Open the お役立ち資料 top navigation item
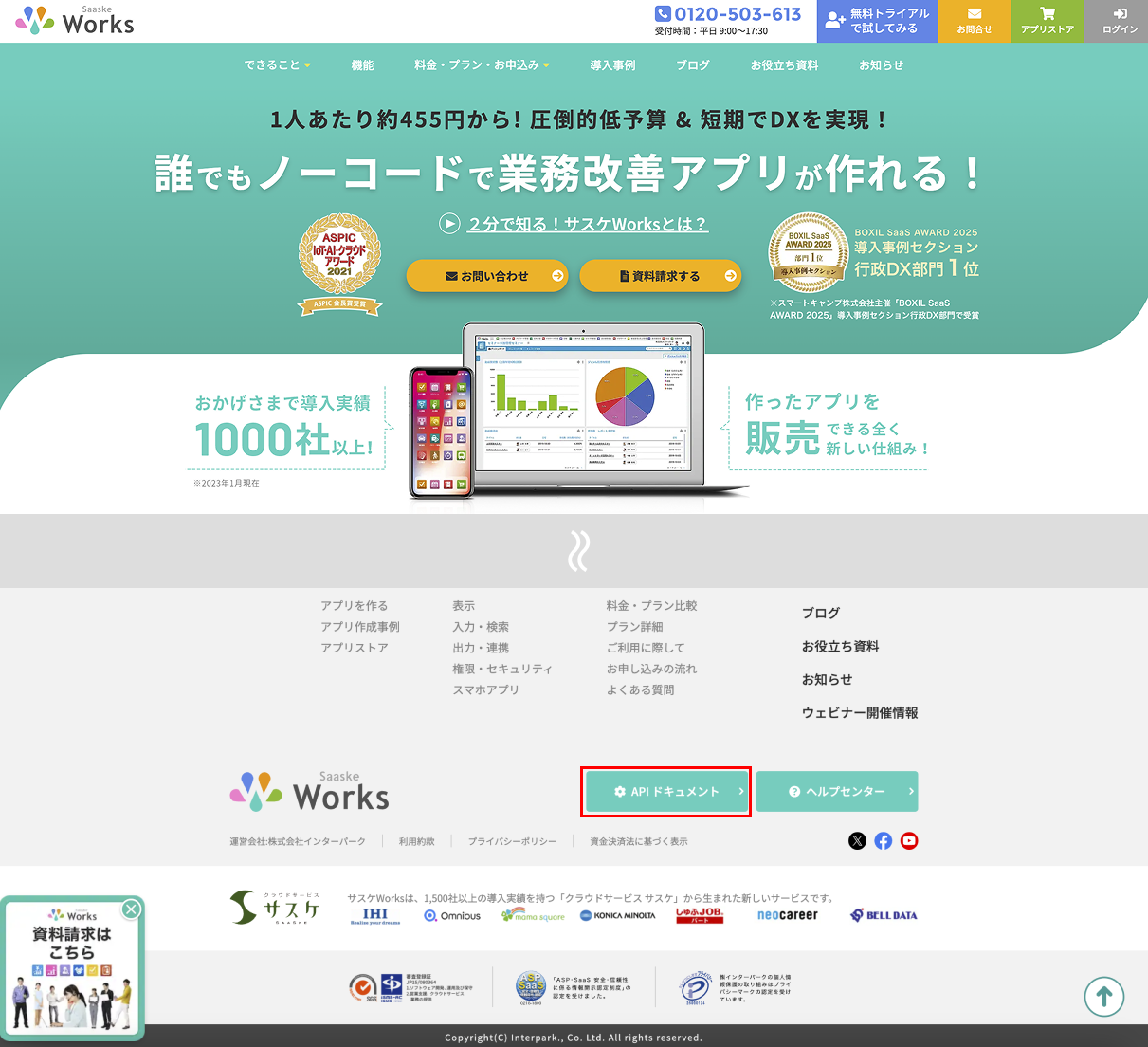This screenshot has height=1047, width=1148. [x=784, y=65]
